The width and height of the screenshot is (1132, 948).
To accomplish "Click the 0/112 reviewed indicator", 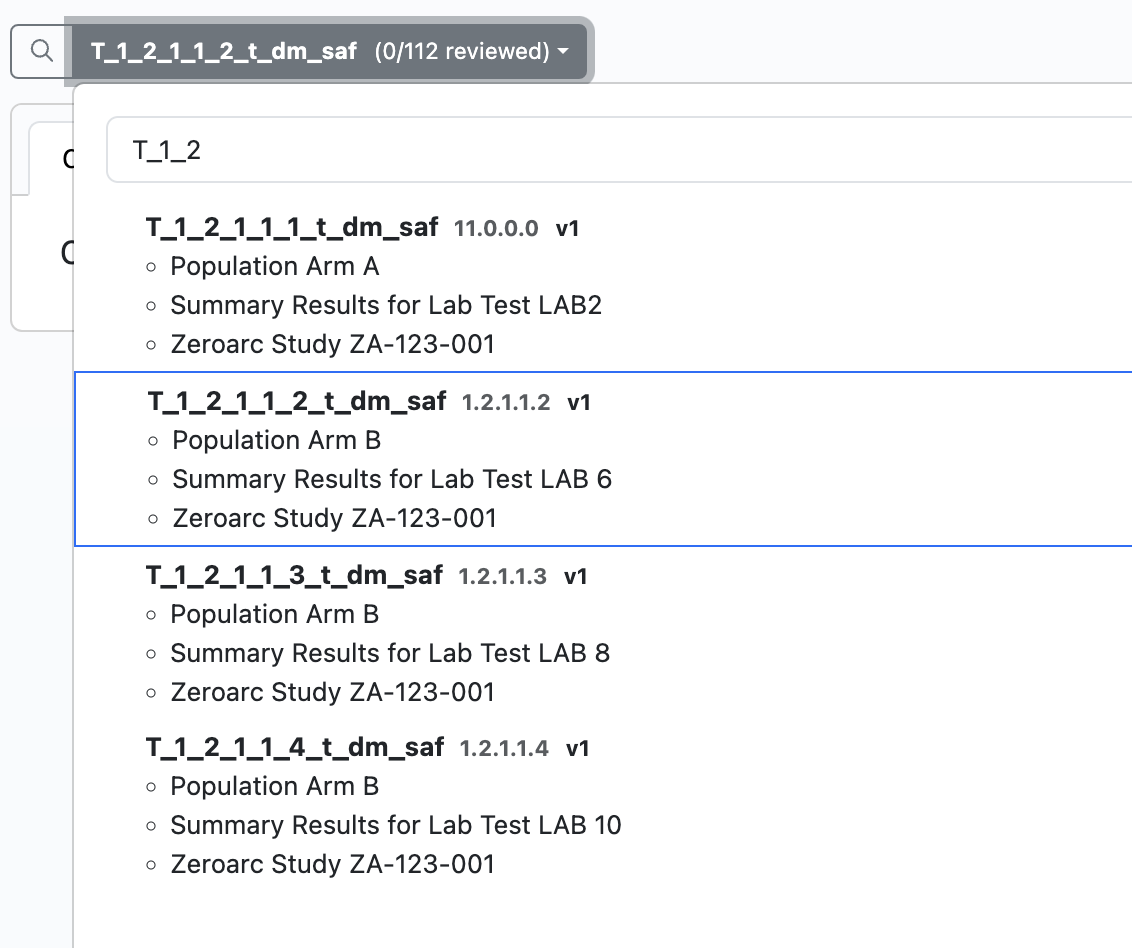I will (465, 51).
